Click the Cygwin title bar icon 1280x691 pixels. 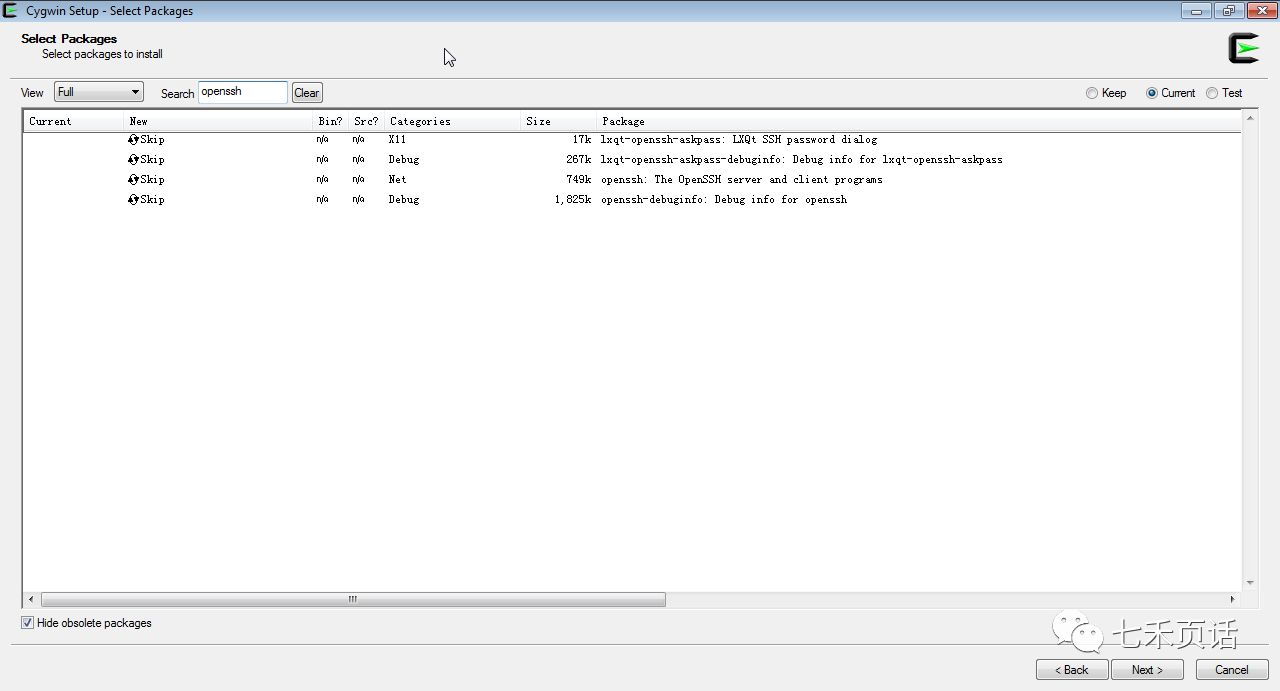(11, 11)
